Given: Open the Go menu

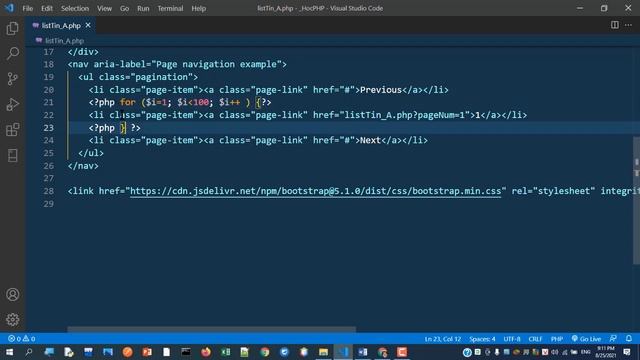Looking at the screenshot, I should (x=124, y=8).
